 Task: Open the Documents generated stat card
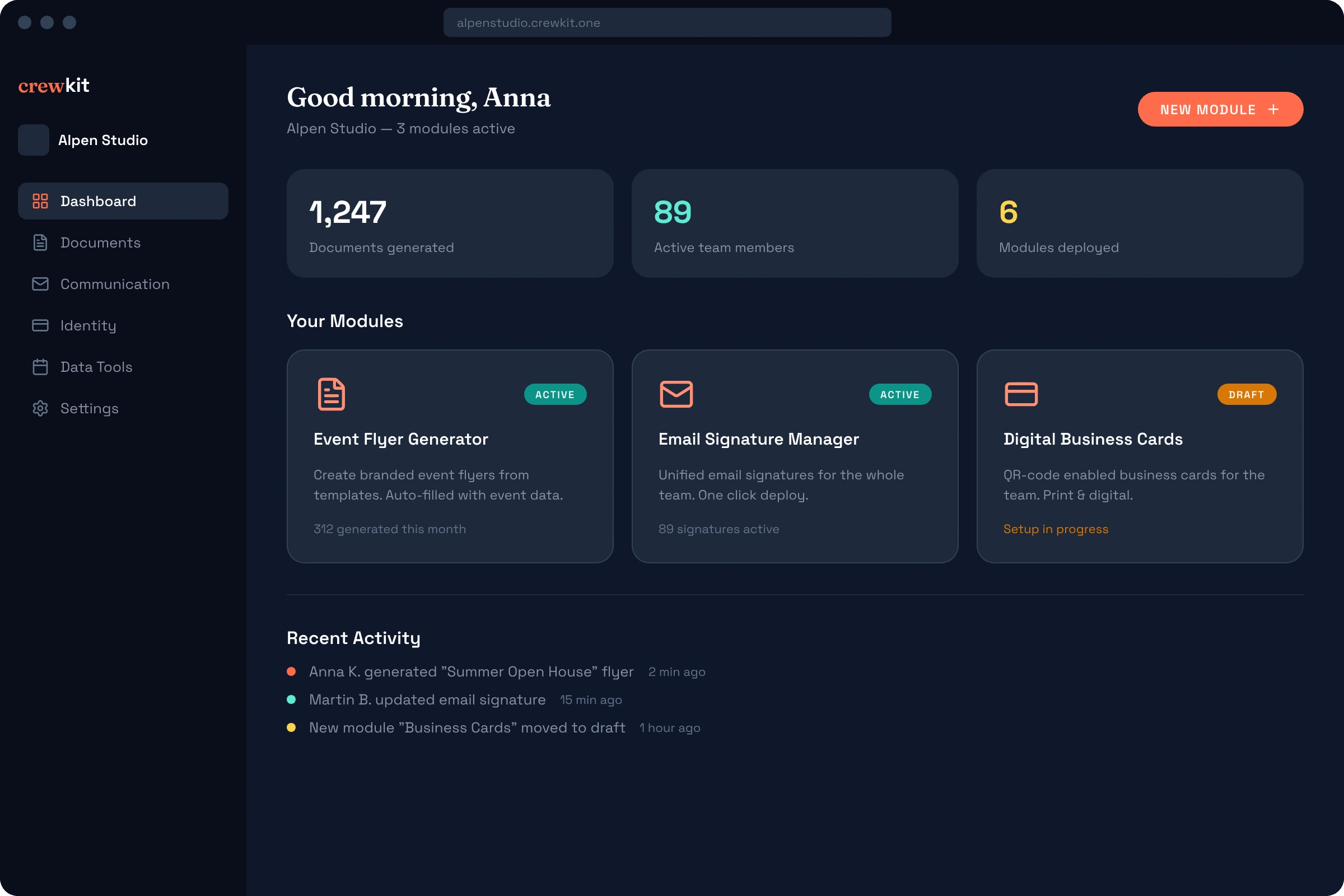(x=450, y=223)
